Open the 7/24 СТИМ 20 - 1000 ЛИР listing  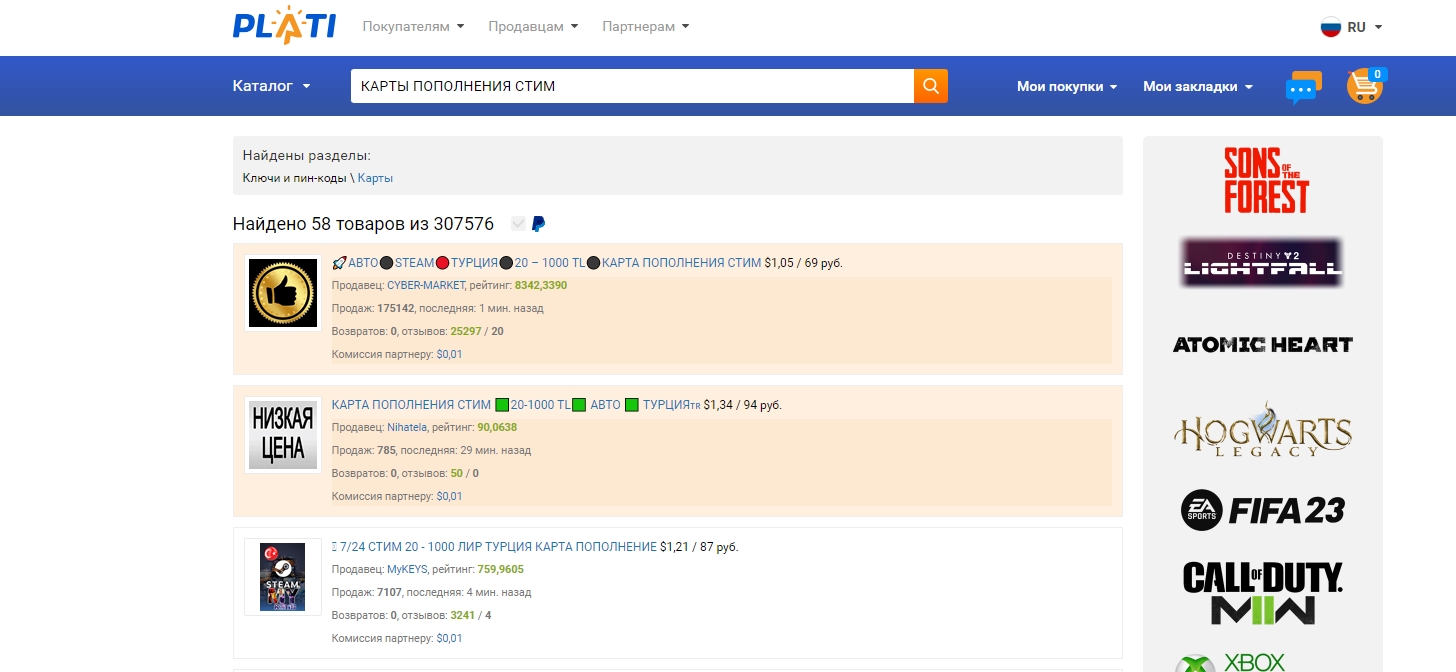[x=494, y=547]
